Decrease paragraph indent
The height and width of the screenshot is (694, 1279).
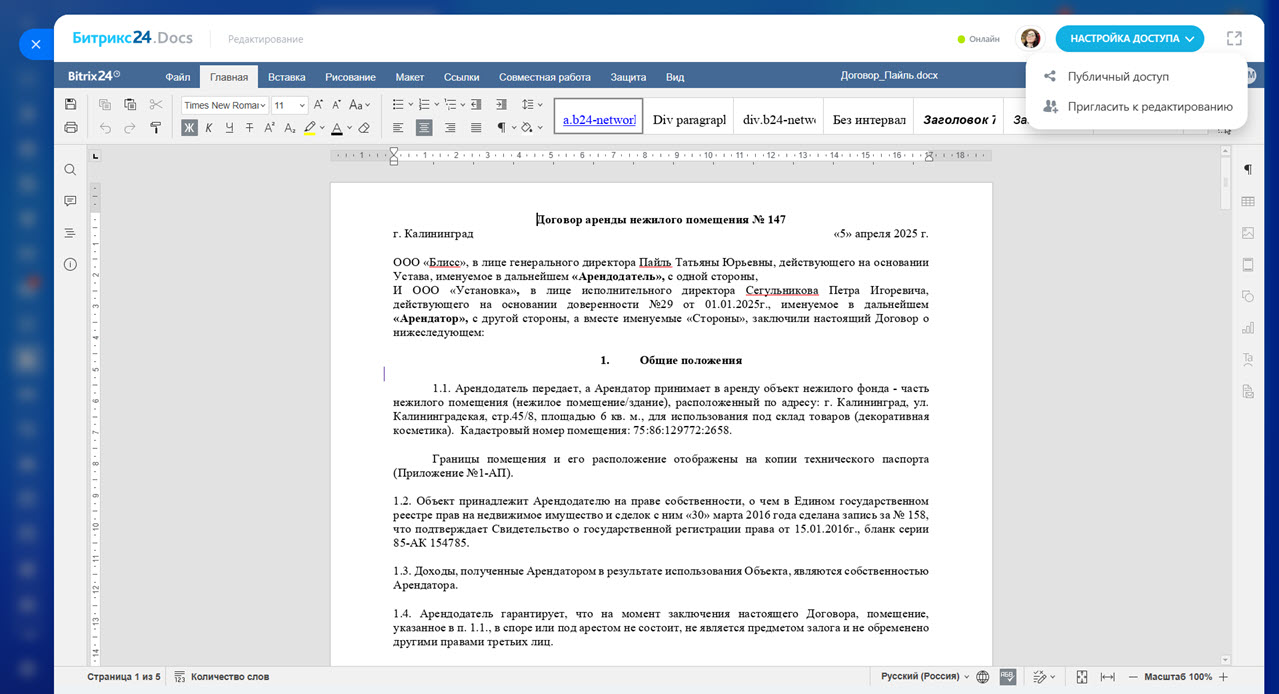[475, 104]
